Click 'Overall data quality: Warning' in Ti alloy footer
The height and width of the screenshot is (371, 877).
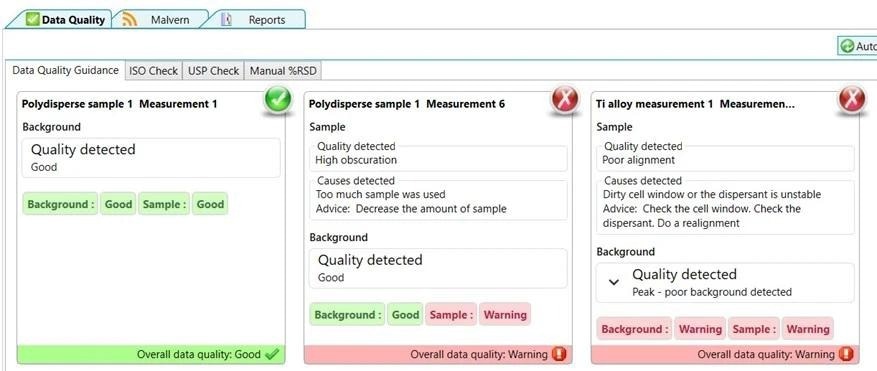(766, 354)
